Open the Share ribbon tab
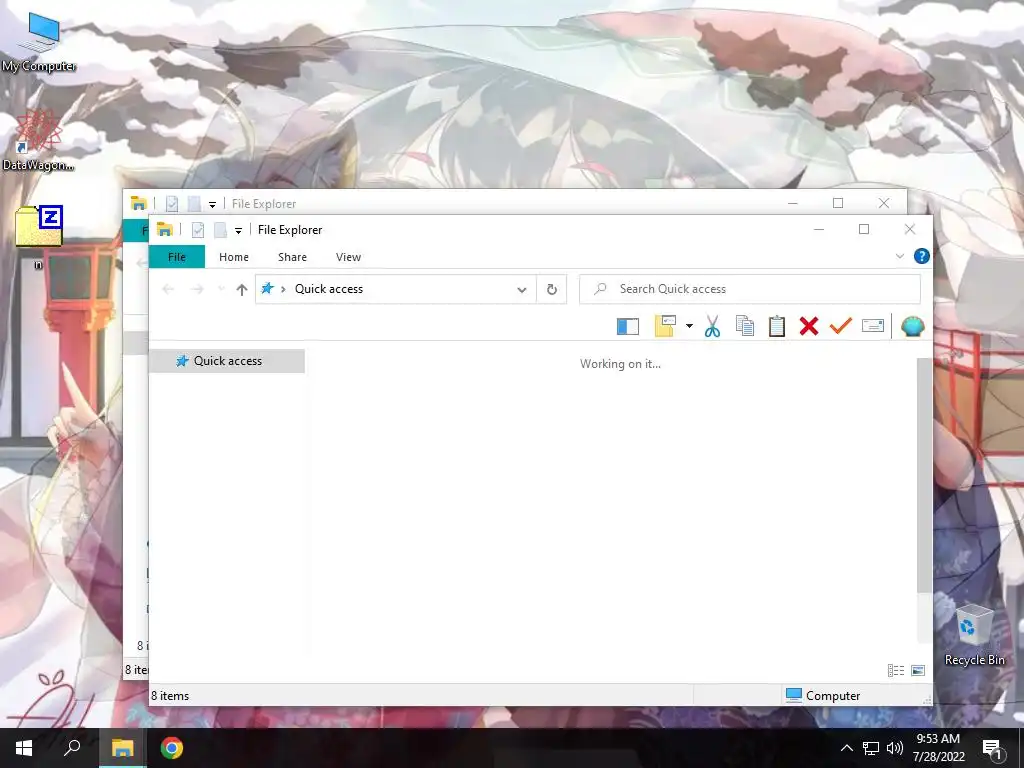Viewport: 1024px width, 768px height. [x=293, y=257]
